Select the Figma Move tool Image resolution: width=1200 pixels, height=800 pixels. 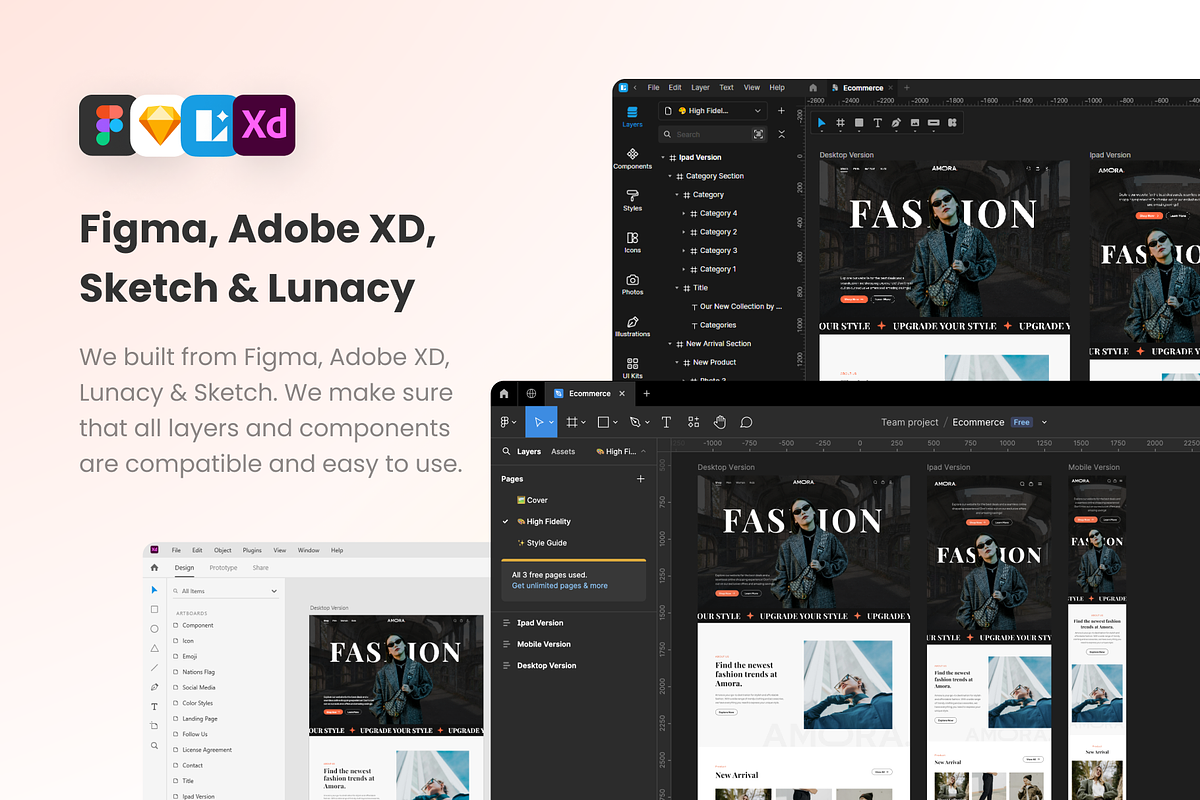538,422
